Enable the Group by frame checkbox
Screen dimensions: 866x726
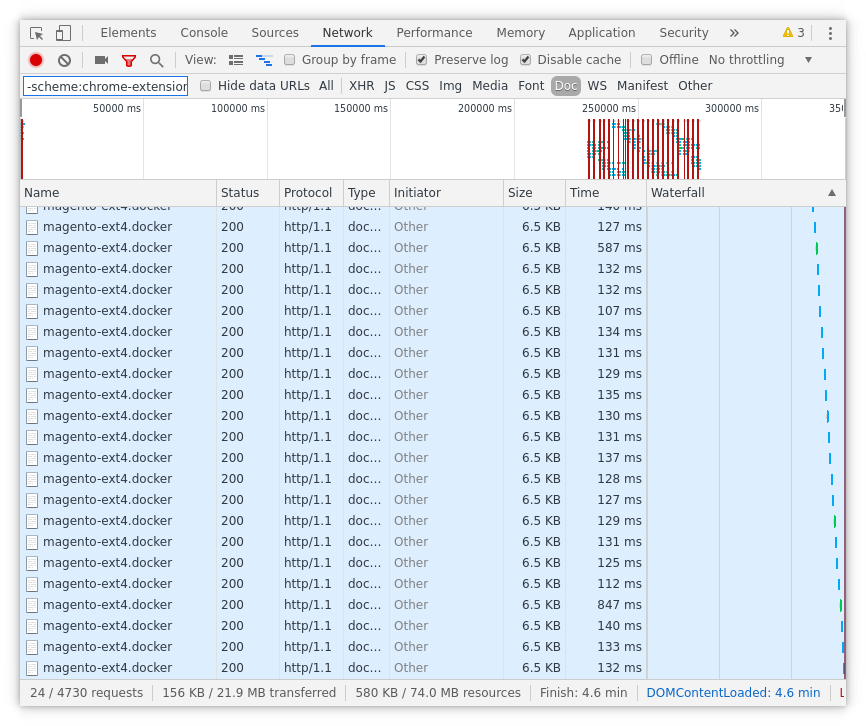pyautogui.click(x=290, y=60)
